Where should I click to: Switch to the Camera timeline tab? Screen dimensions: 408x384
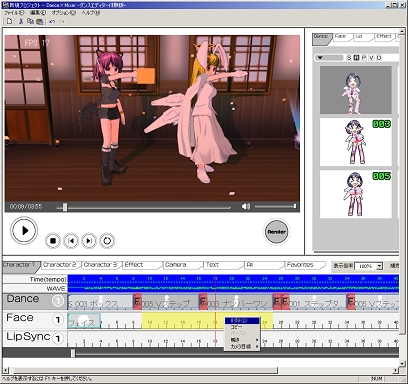[x=182, y=265]
